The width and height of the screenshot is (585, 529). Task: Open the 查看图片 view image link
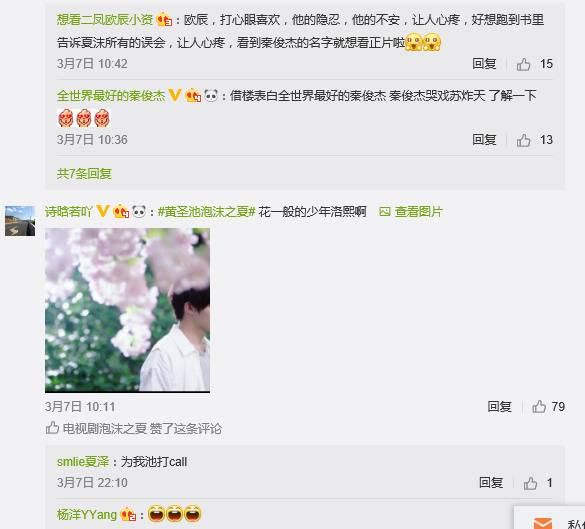(x=411, y=212)
